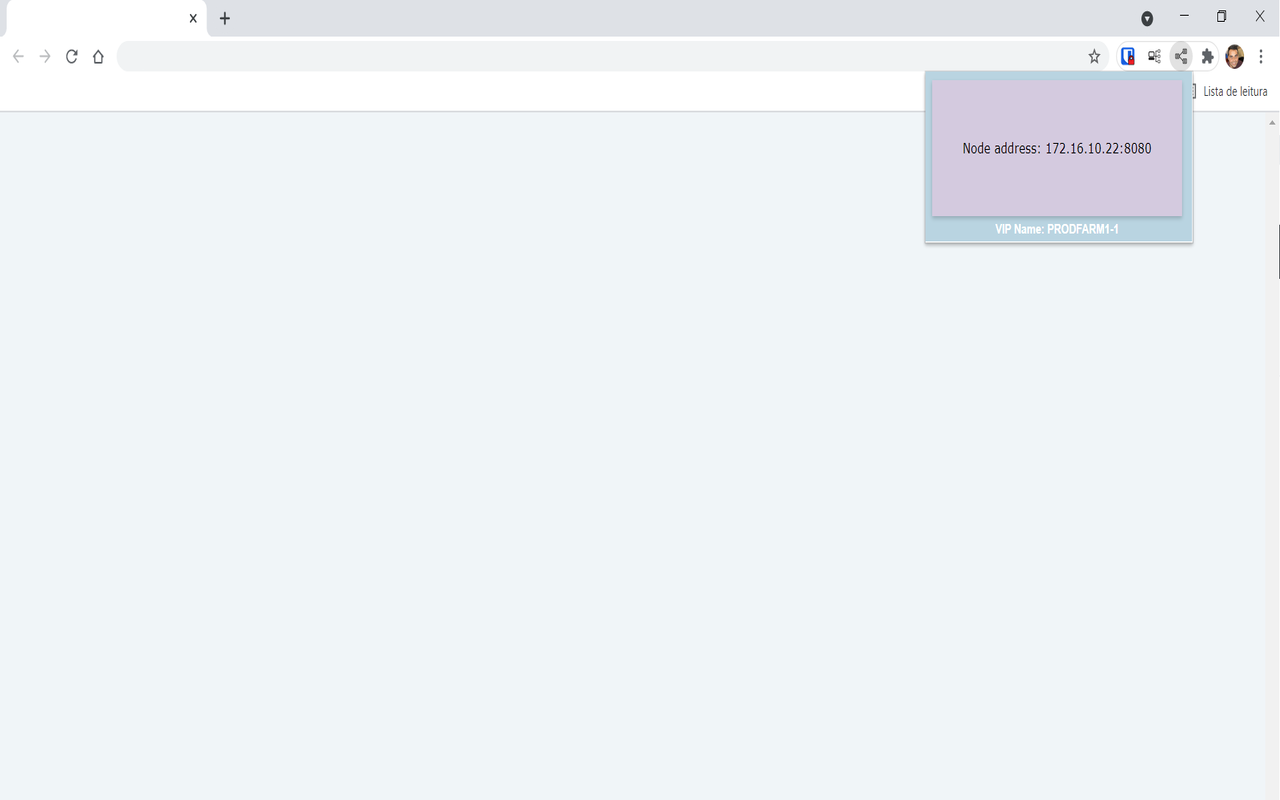Reload the current page
The image size is (1280, 800).
(x=71, y=56)
